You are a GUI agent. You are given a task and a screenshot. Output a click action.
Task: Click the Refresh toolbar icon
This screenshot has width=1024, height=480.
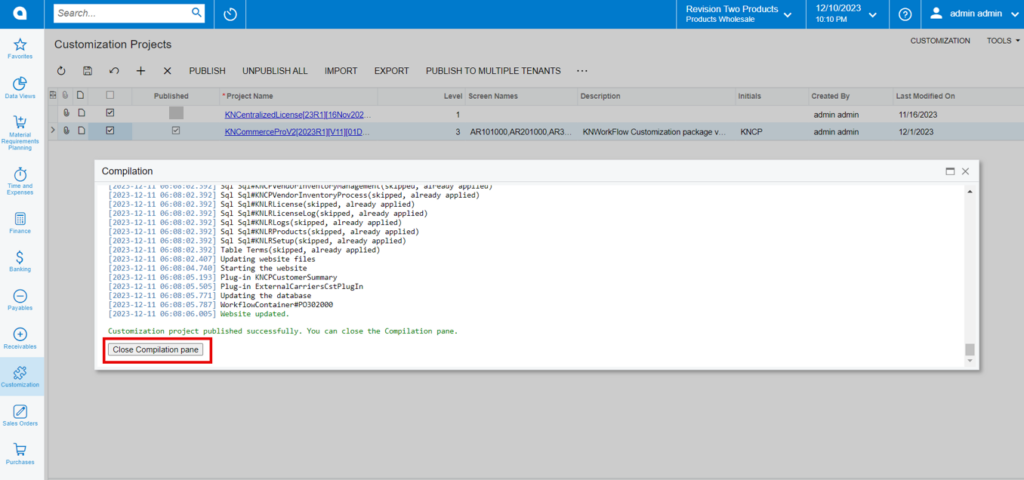pos(61,71)
